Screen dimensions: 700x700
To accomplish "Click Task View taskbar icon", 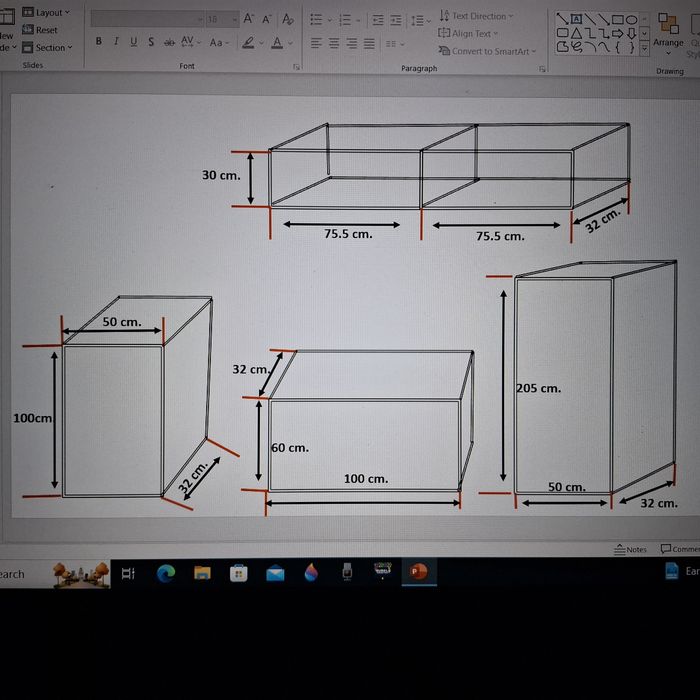I will click(128, 573).
